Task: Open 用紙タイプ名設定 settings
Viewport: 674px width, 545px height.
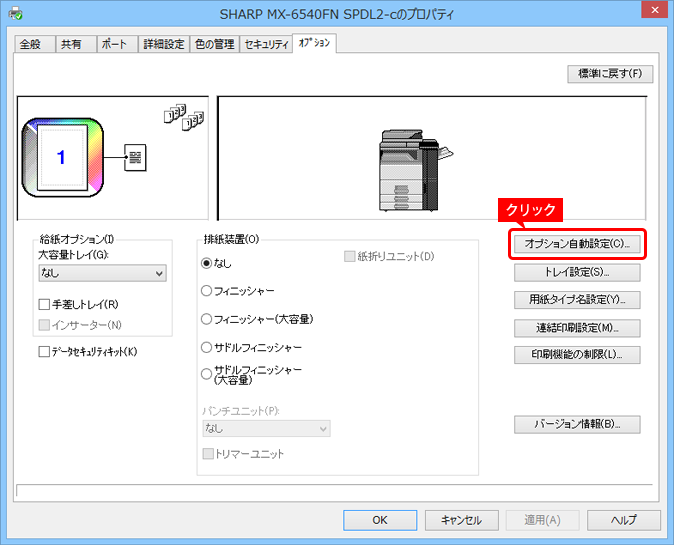Action: [577, 300]
